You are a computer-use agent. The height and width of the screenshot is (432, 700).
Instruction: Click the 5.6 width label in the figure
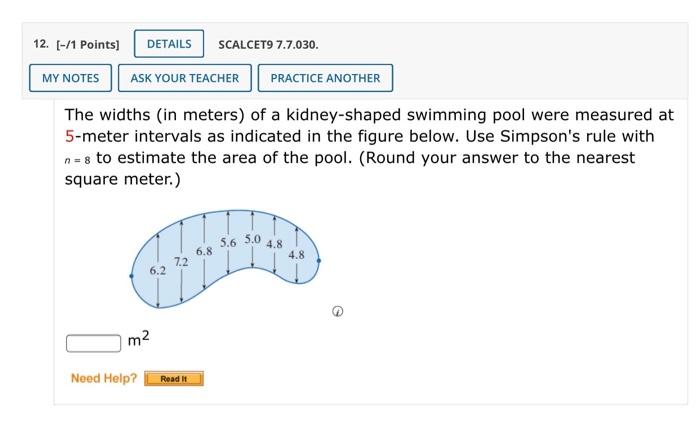click(x=228, y=243)
